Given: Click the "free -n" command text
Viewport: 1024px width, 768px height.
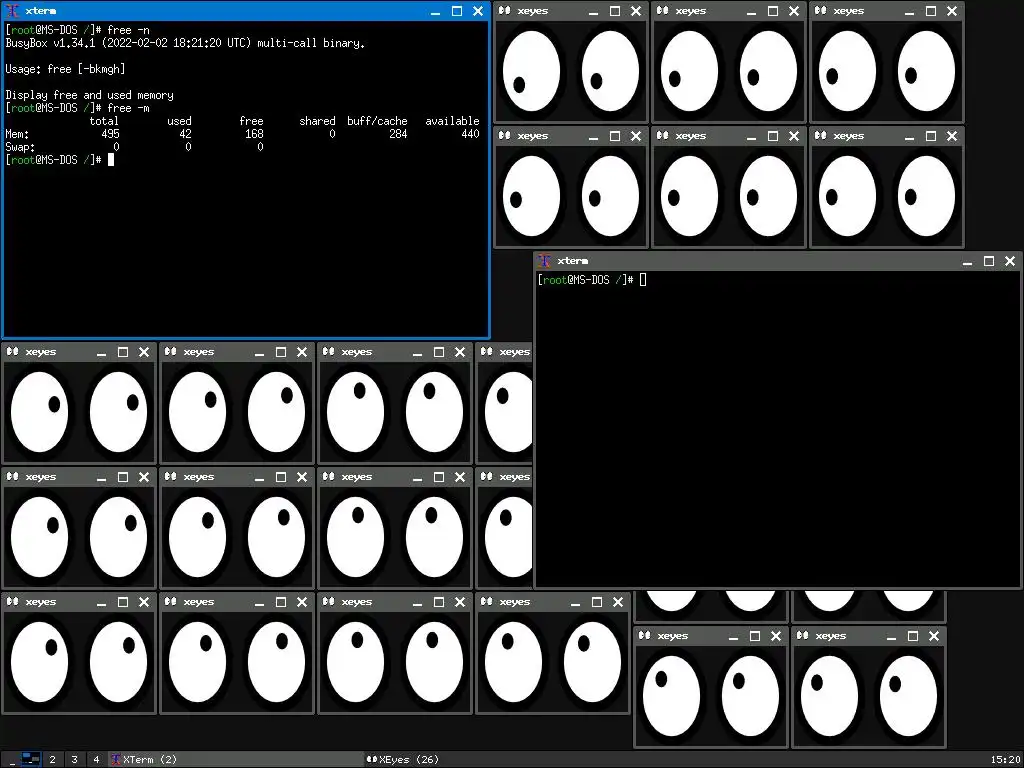Looking at the screenshot, I should [128, 30].
